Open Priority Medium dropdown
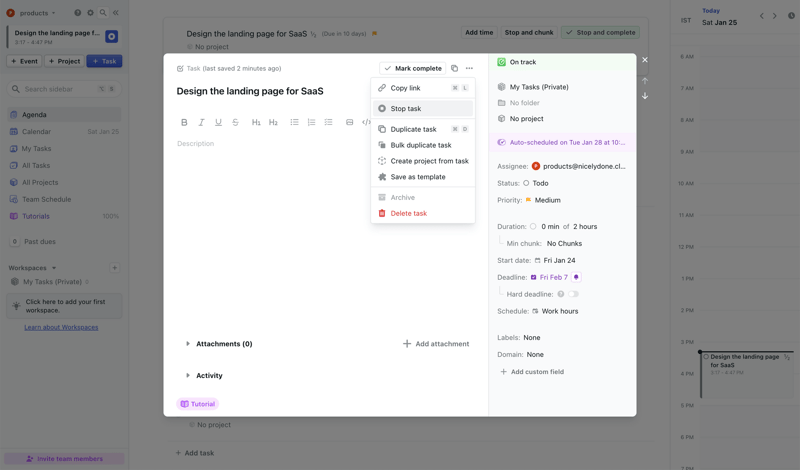 [x=543, y=200]
